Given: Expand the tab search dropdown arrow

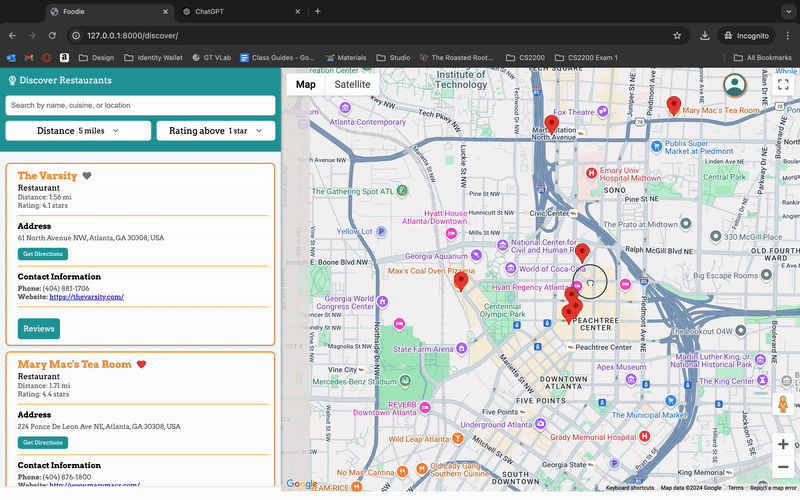Looking at the screenshot, I should pos(788,11).
